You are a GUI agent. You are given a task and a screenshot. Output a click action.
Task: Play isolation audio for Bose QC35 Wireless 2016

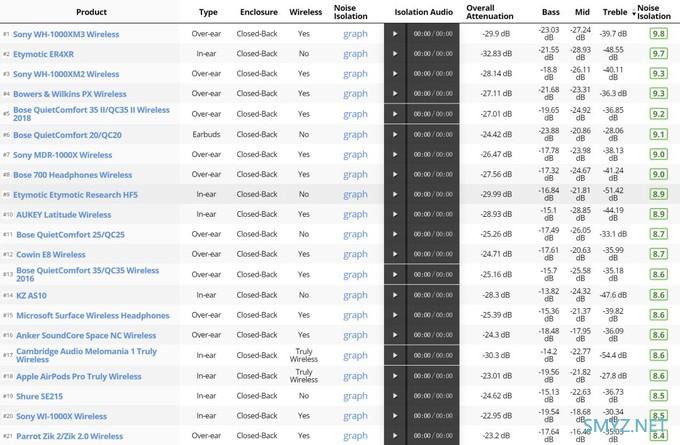click(395, 275)
